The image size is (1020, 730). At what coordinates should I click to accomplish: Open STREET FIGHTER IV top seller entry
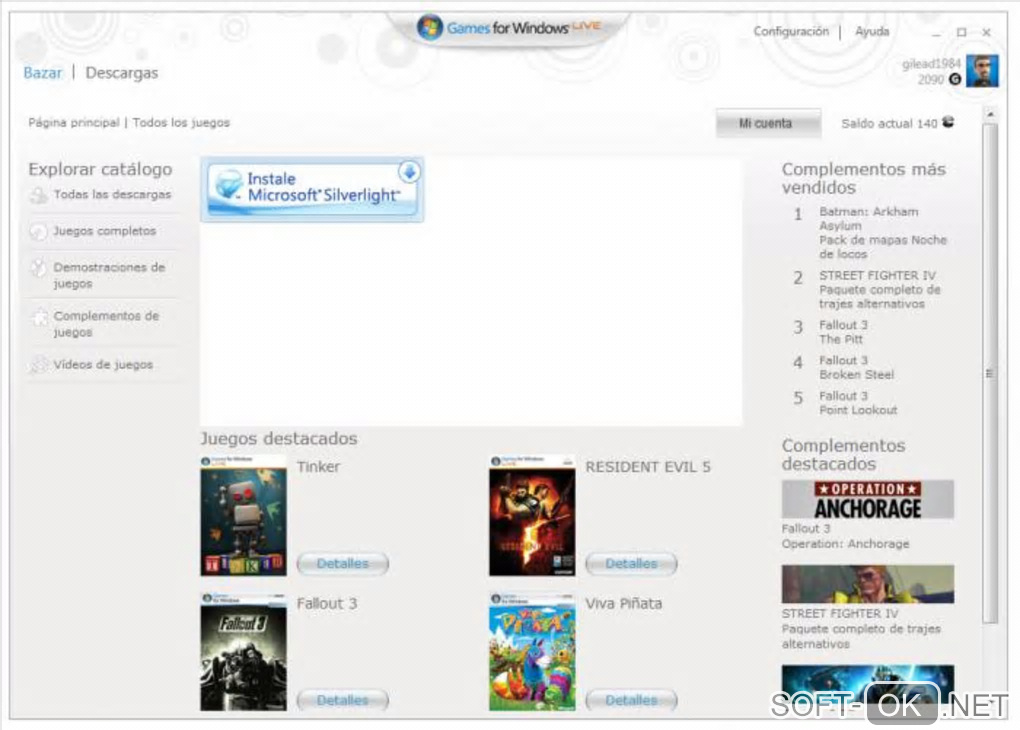879,290
